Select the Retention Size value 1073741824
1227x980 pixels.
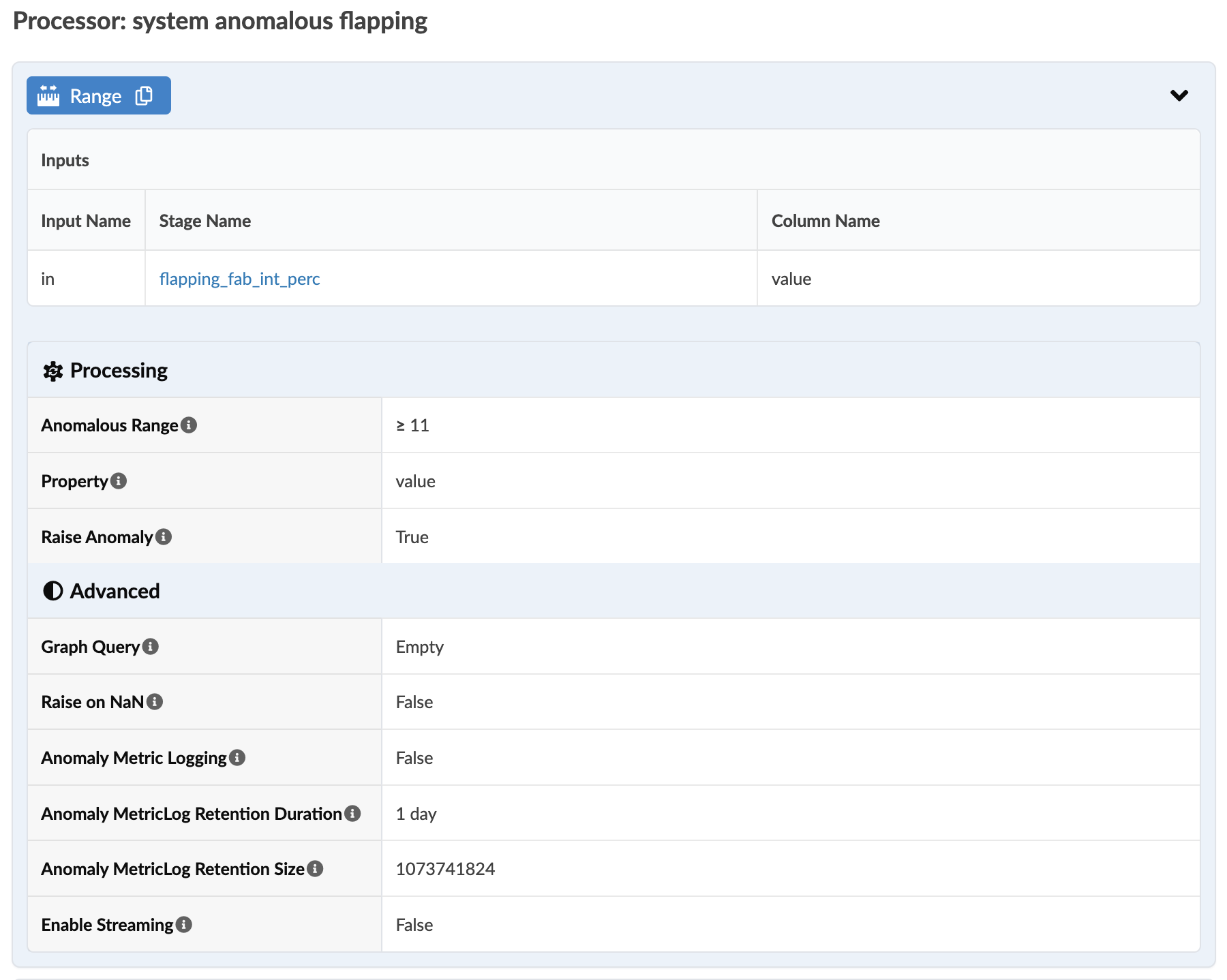click(445, 869)
